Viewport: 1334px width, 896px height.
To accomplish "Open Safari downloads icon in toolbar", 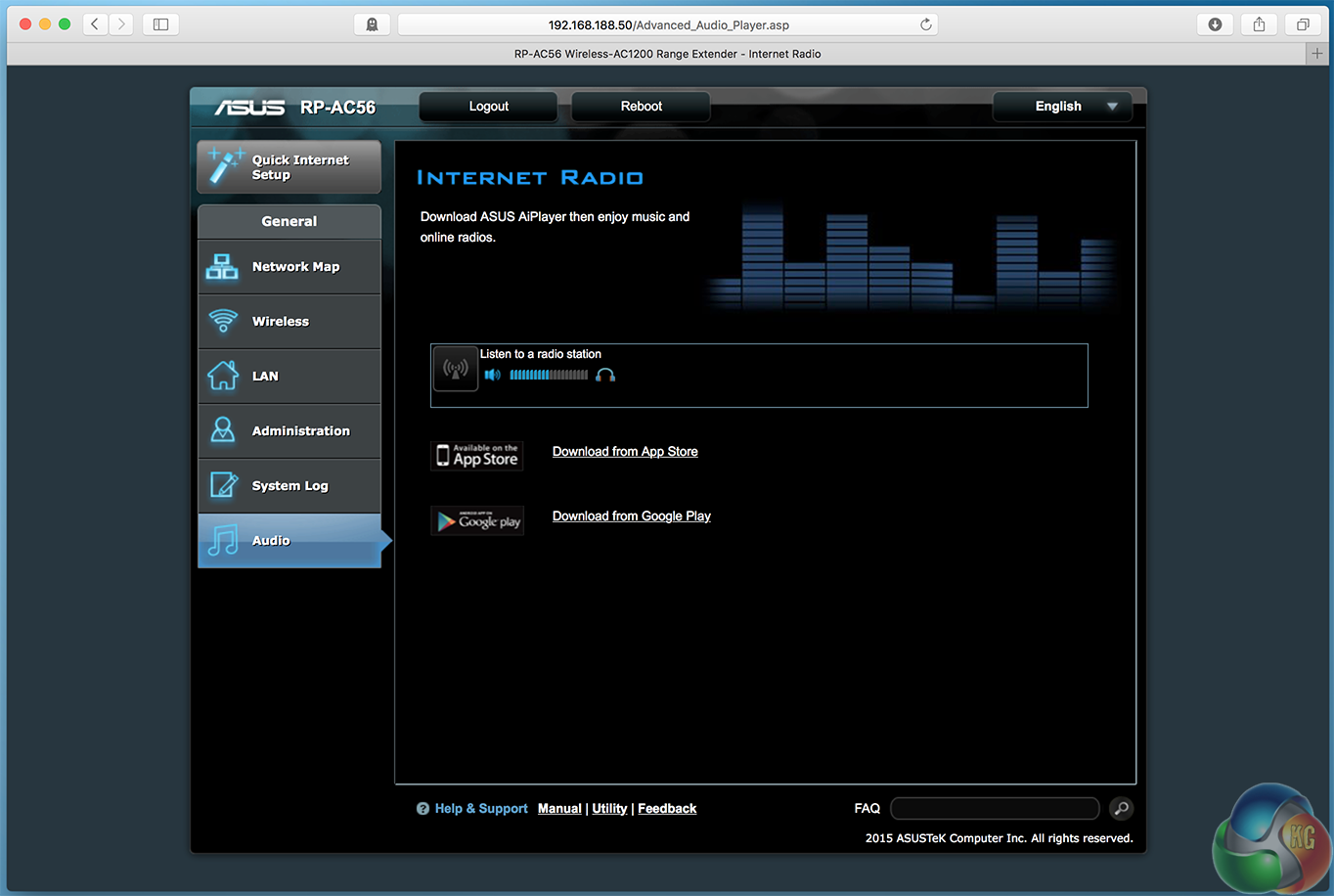I will (1215, 24).
